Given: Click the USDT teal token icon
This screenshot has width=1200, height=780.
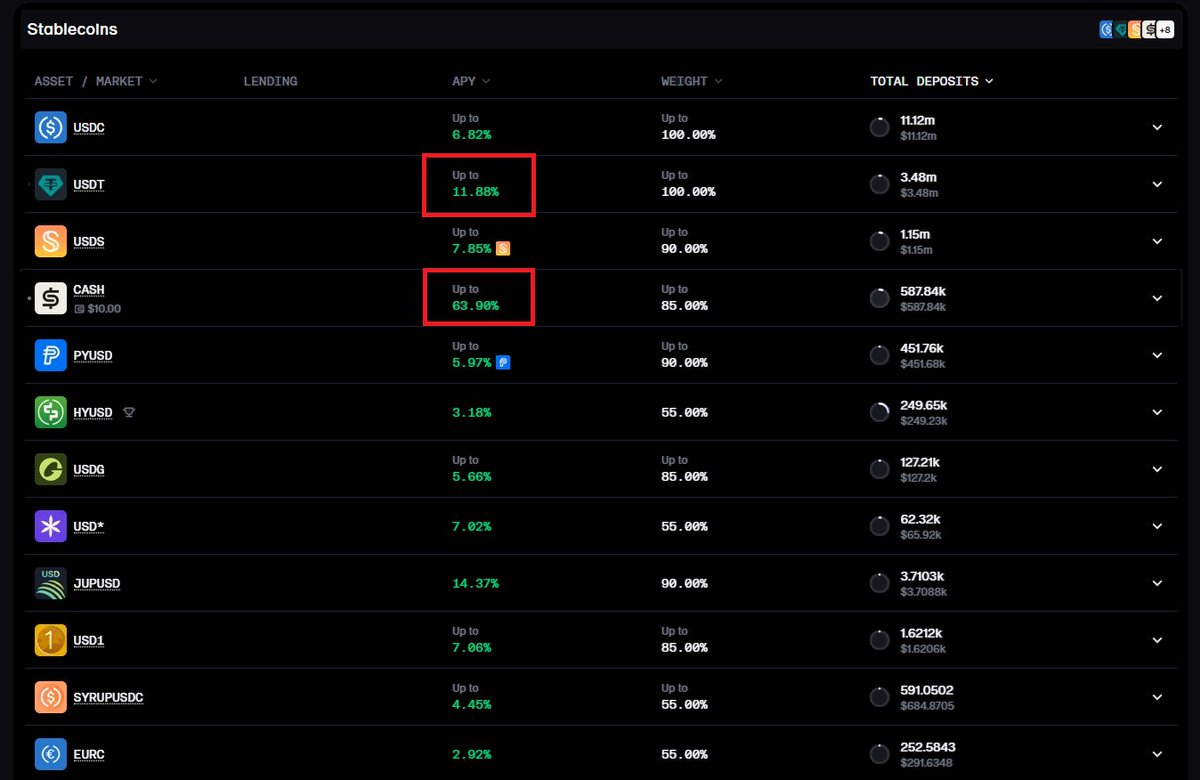Looking at the screenshot, I should pyautogui.click(x=50, y=184).
